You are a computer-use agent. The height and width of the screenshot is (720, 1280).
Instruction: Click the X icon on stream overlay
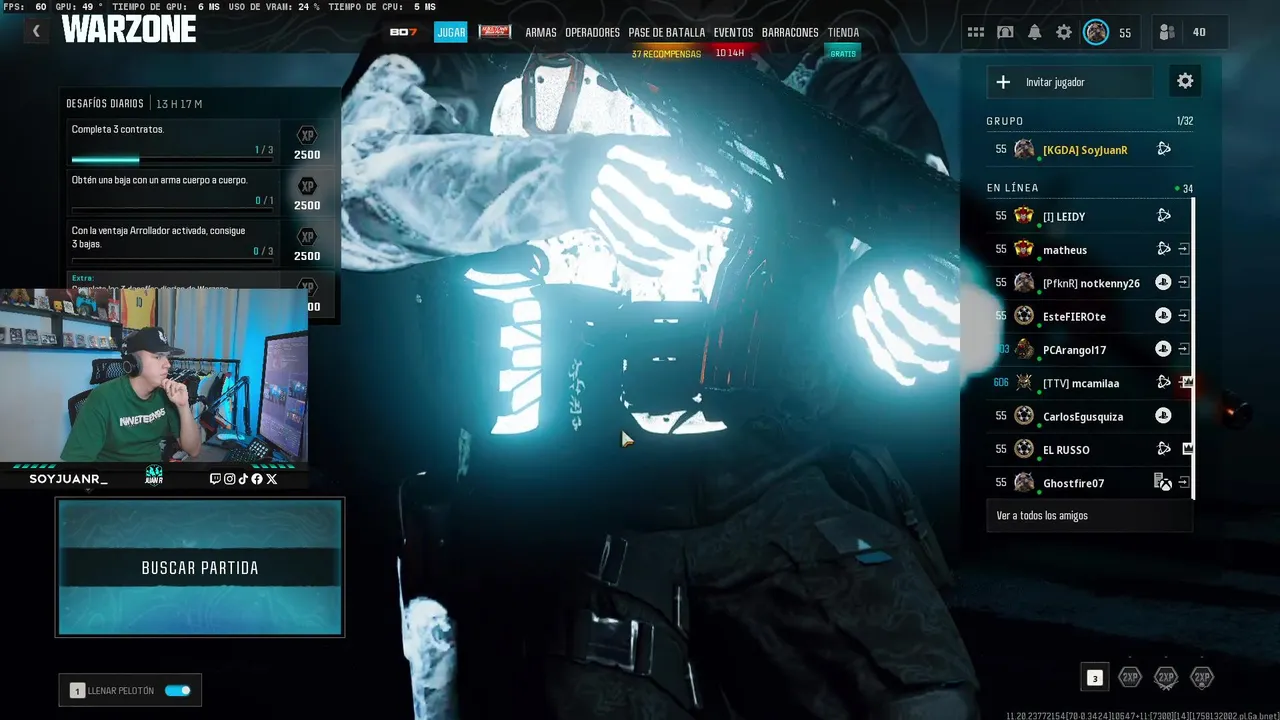tap(272, 479)
